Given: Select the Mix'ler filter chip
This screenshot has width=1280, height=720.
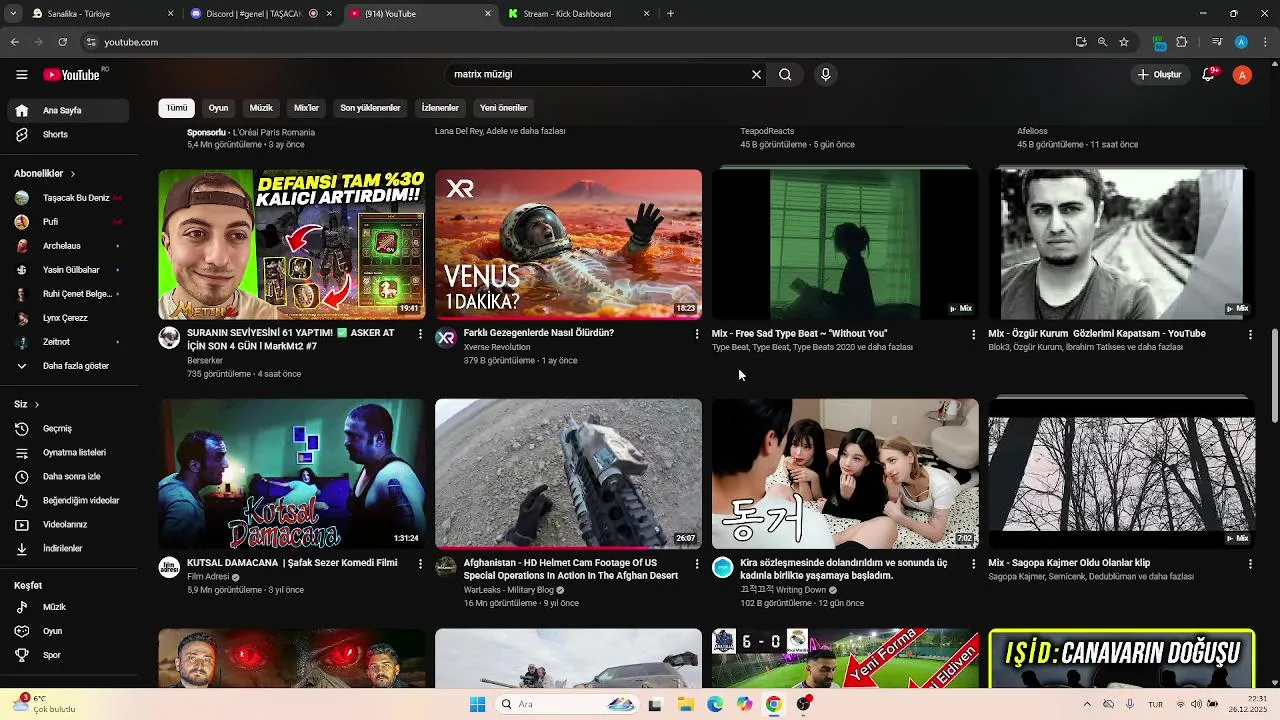Looking at the screenshot, I should (x=306, y=108).
